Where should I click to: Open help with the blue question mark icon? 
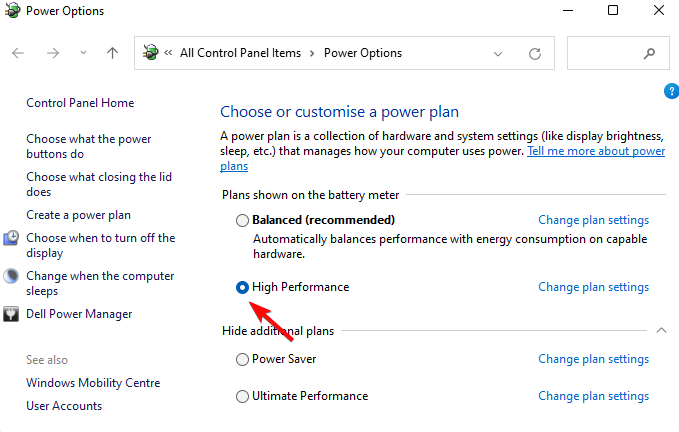[671, 91]
